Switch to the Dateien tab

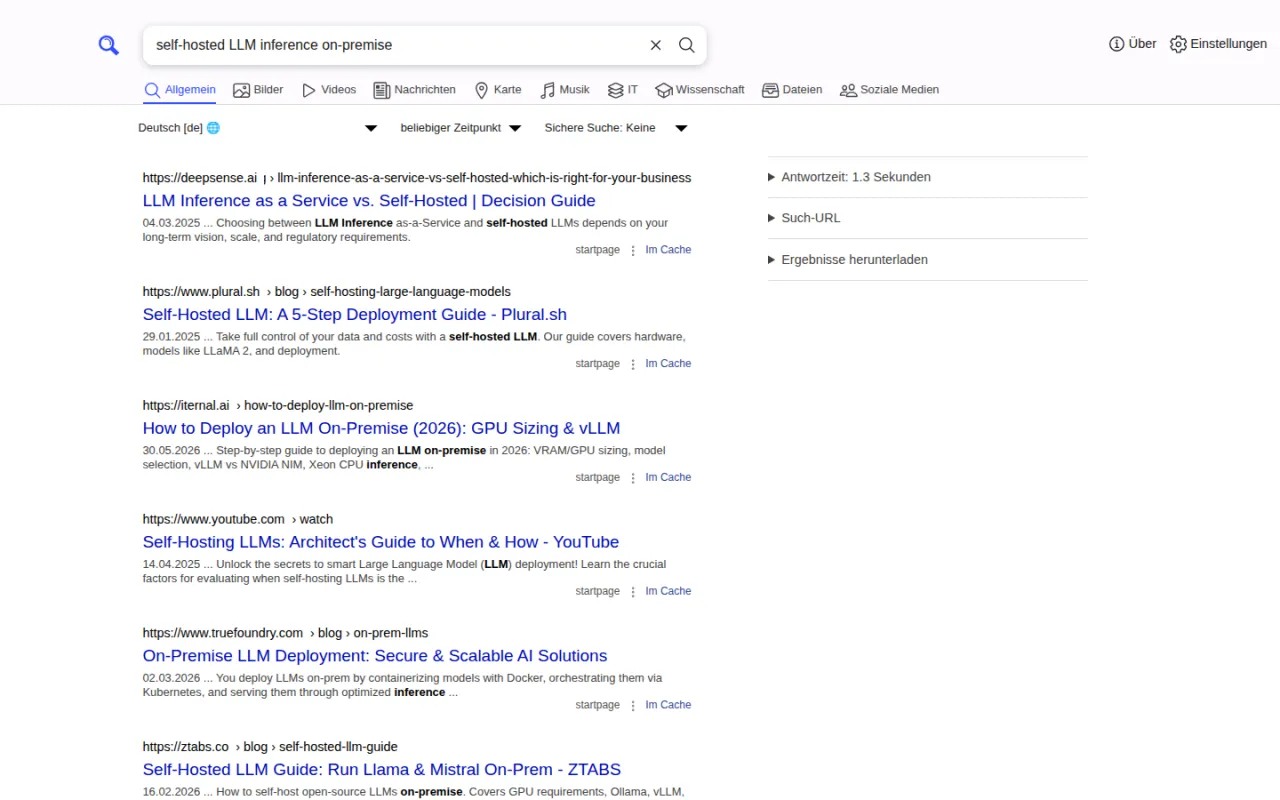coord(792,90)
